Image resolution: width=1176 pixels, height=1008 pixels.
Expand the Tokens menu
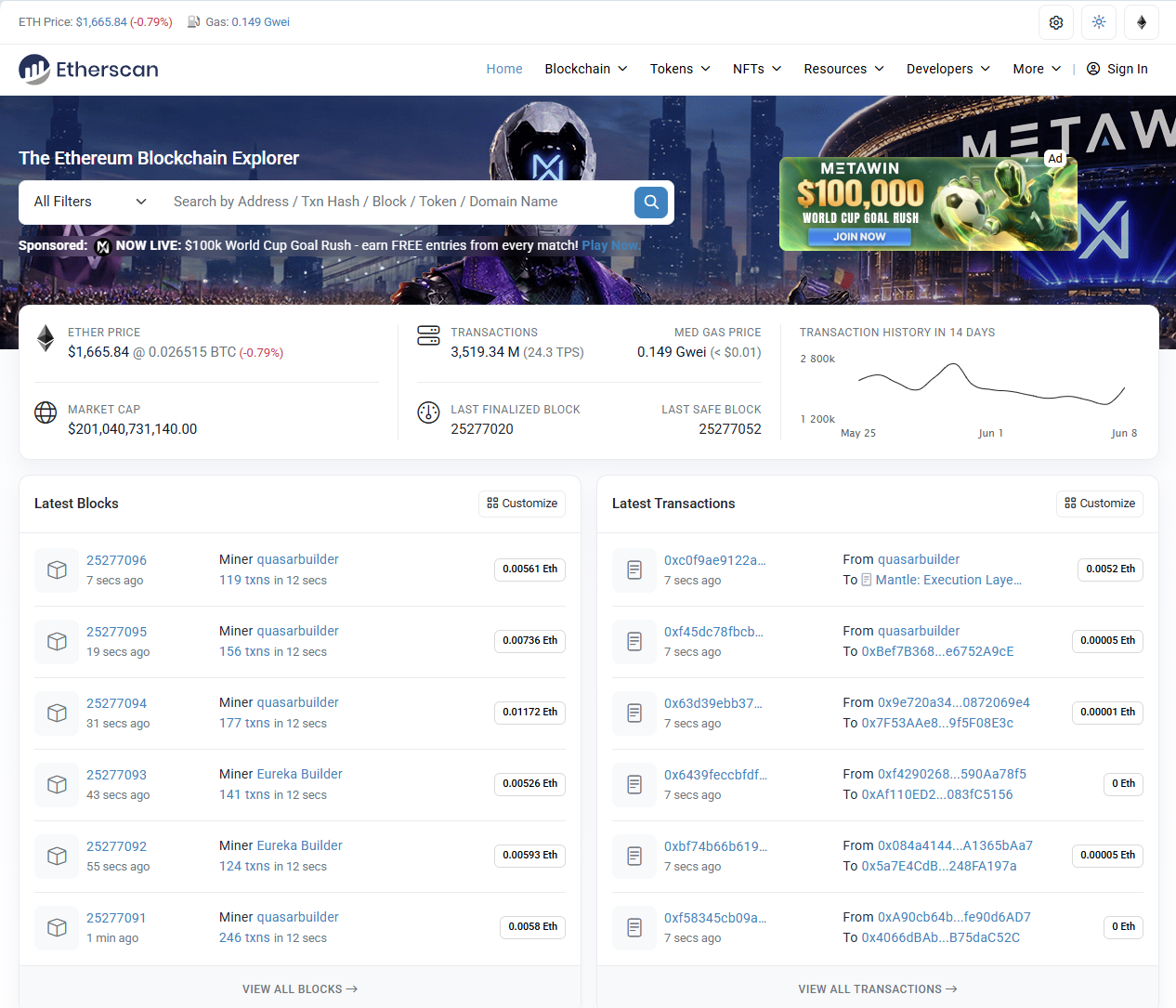tap(680, 69)
